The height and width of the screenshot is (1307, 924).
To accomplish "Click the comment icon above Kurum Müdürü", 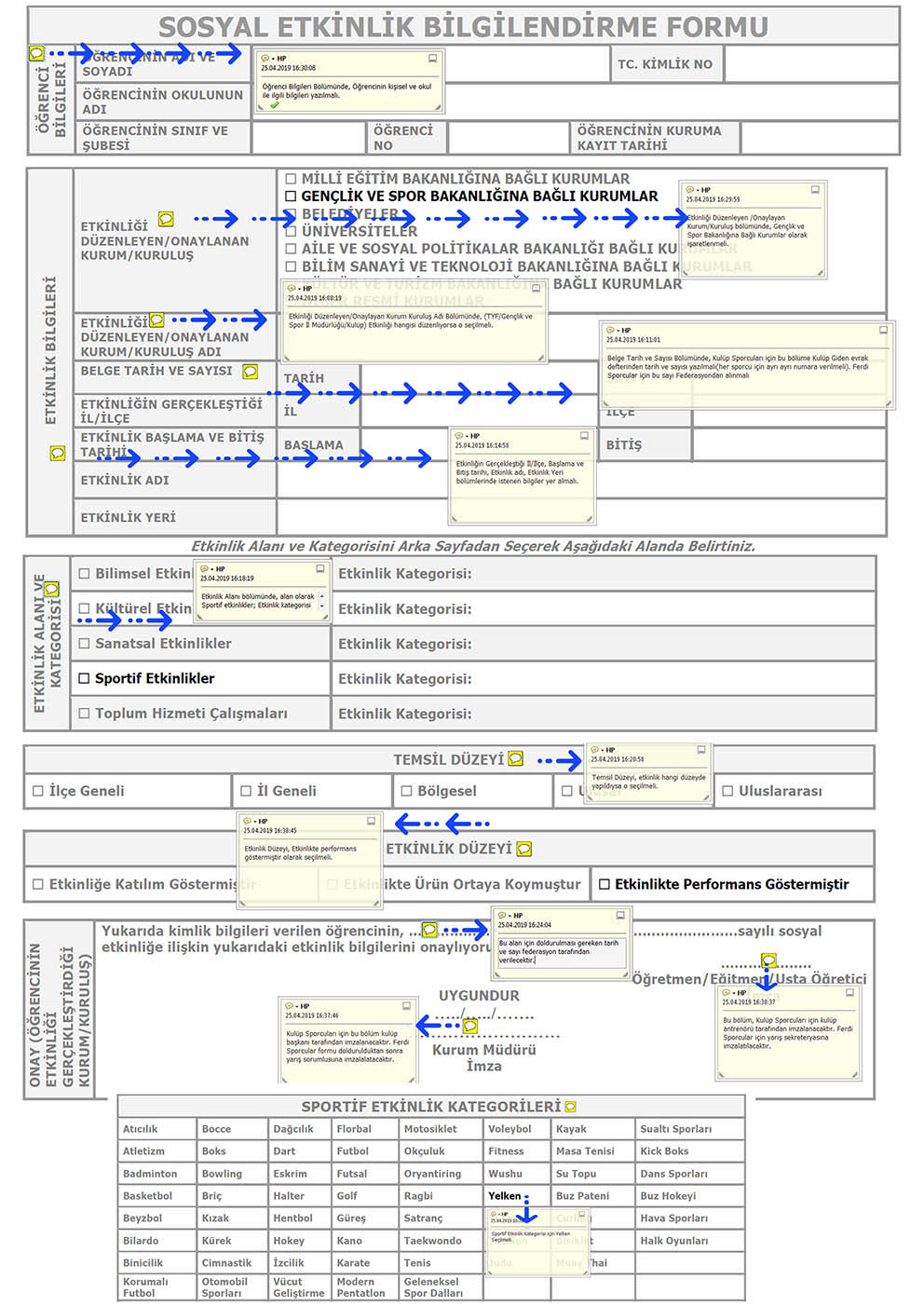I will 470,1026.
